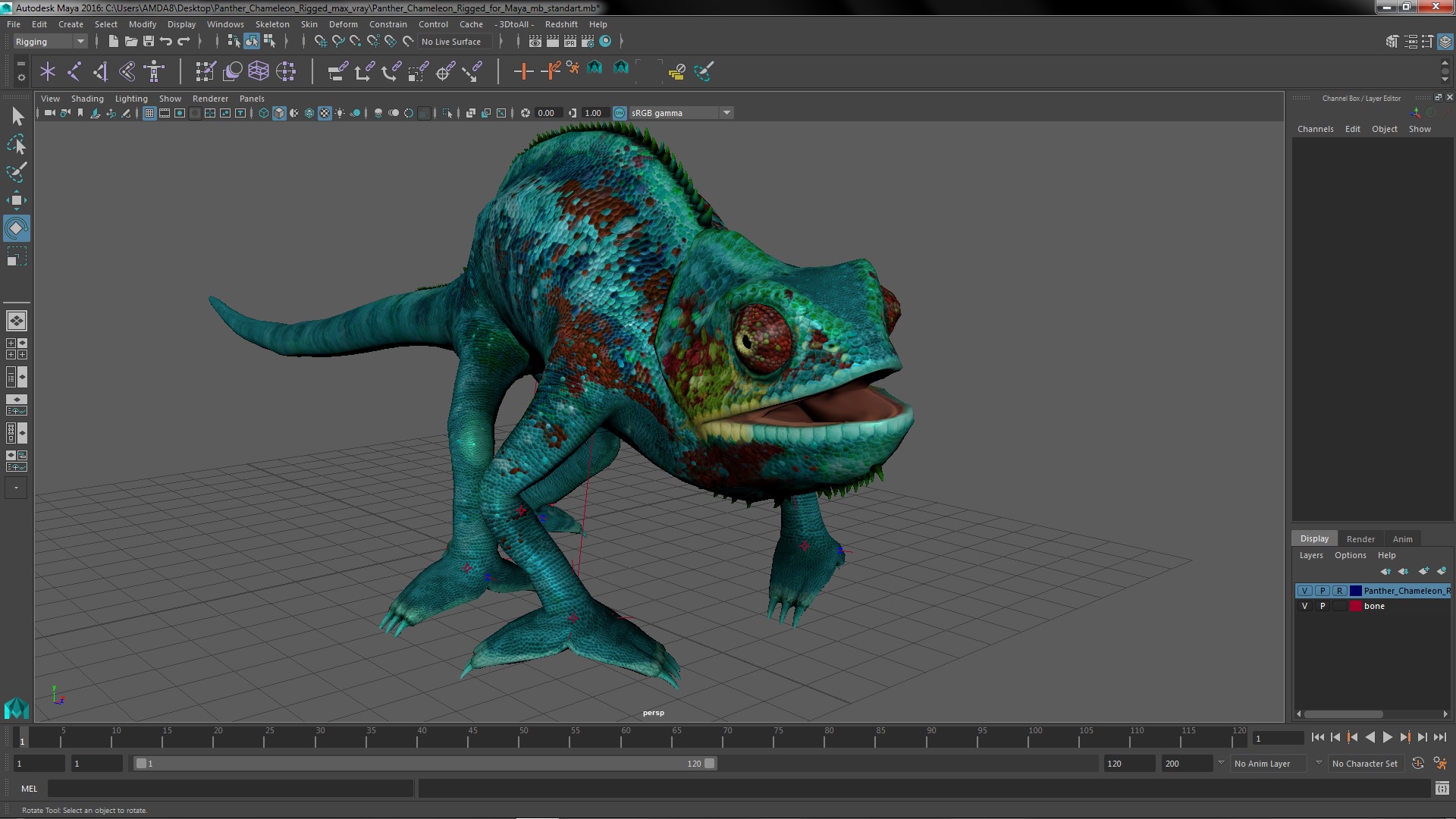This screenshot has height=819, width=1456.
Task: Click the New Scene icon
Action: (113, 41)
